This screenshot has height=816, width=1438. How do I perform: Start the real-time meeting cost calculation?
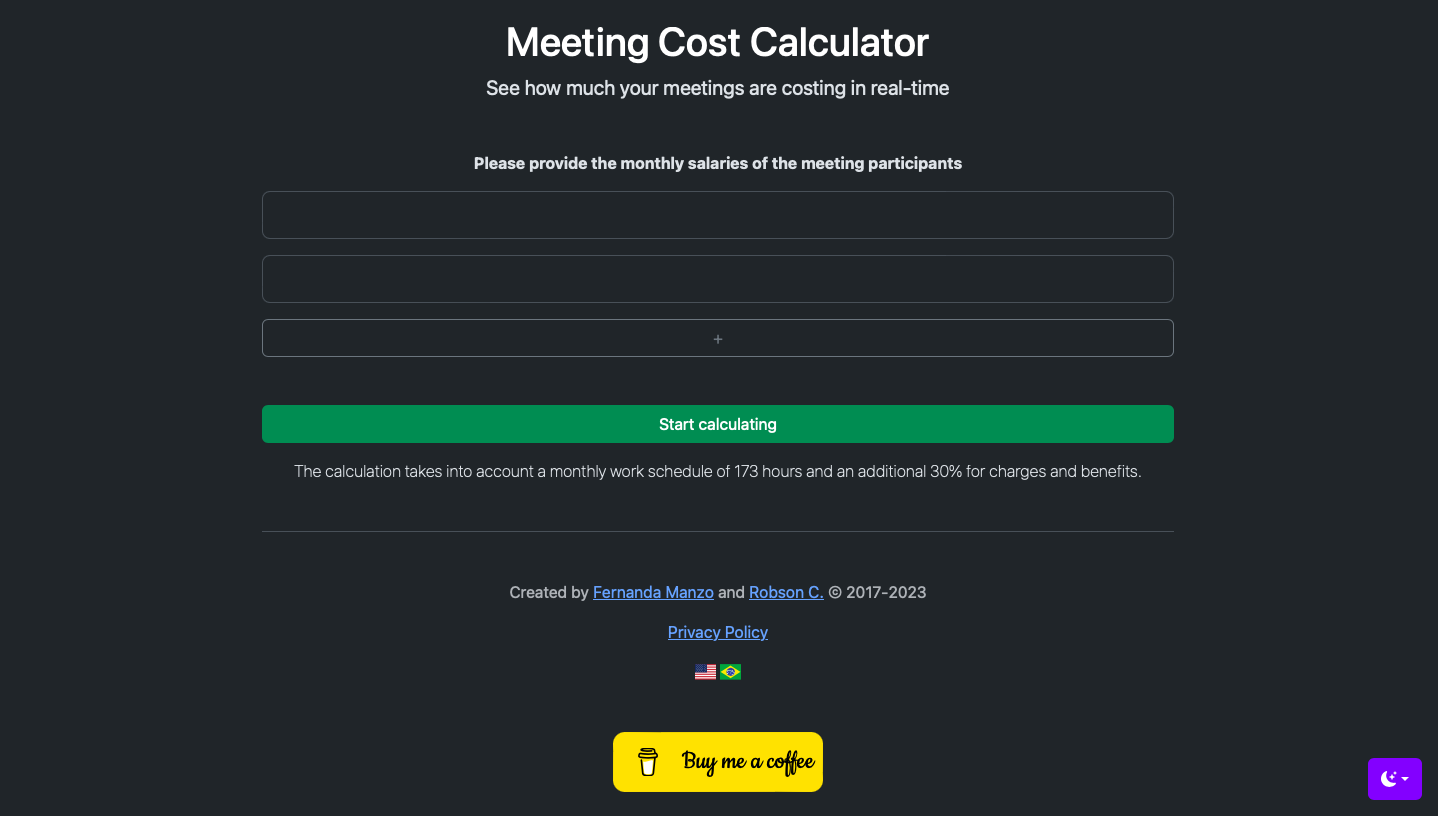pos(718,424)
